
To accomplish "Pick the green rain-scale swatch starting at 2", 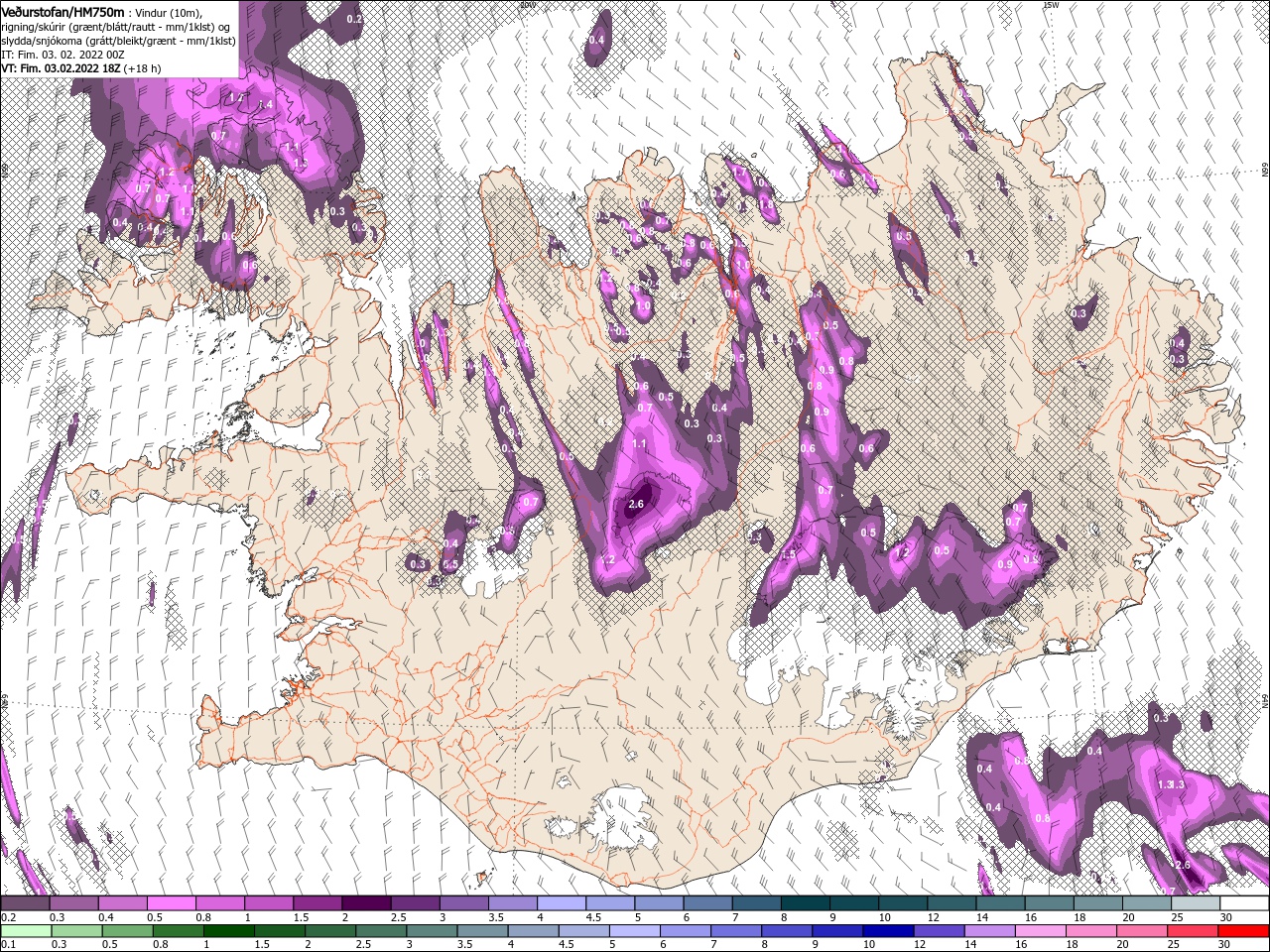I will point(330,931).
